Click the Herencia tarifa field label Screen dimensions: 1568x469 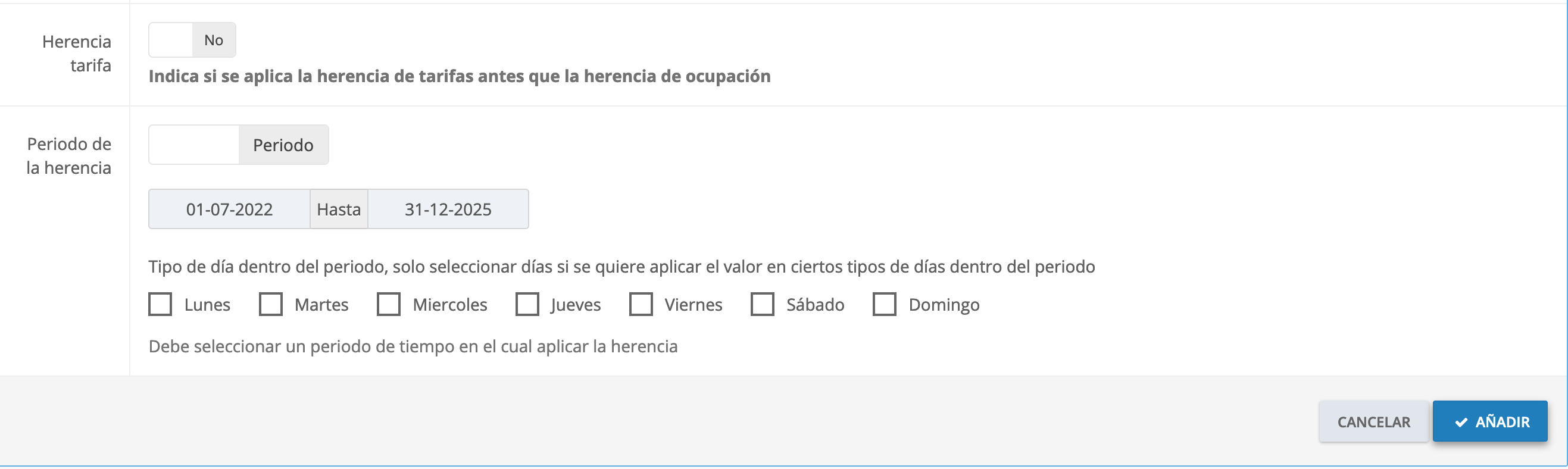77,54
